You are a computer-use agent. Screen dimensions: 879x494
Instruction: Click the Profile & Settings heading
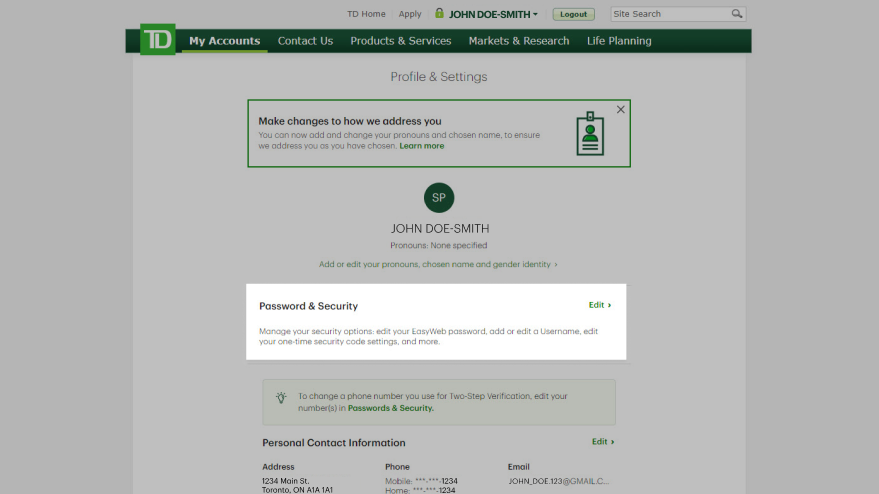(439, 77)
